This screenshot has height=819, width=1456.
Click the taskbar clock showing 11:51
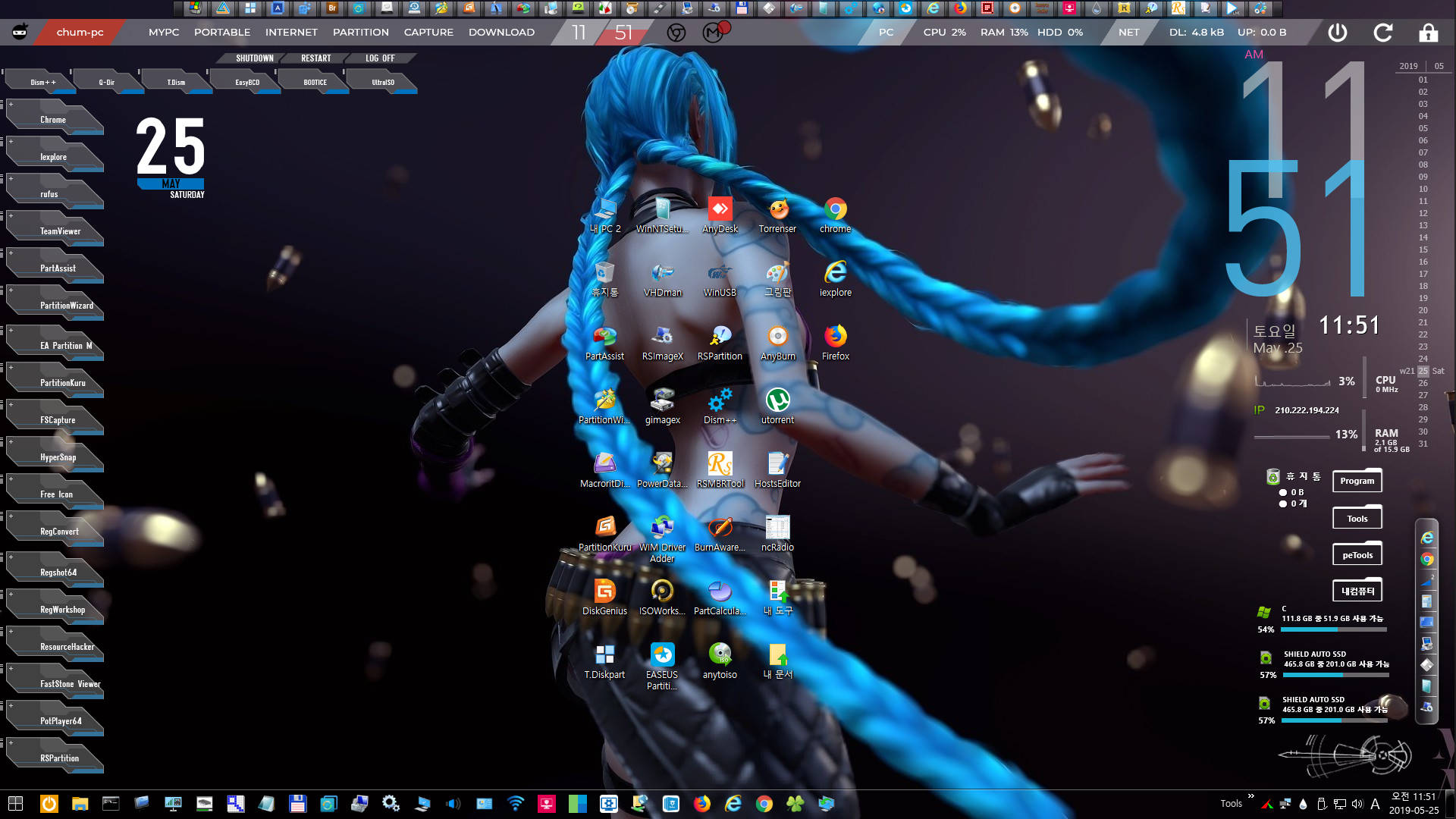1414,803
